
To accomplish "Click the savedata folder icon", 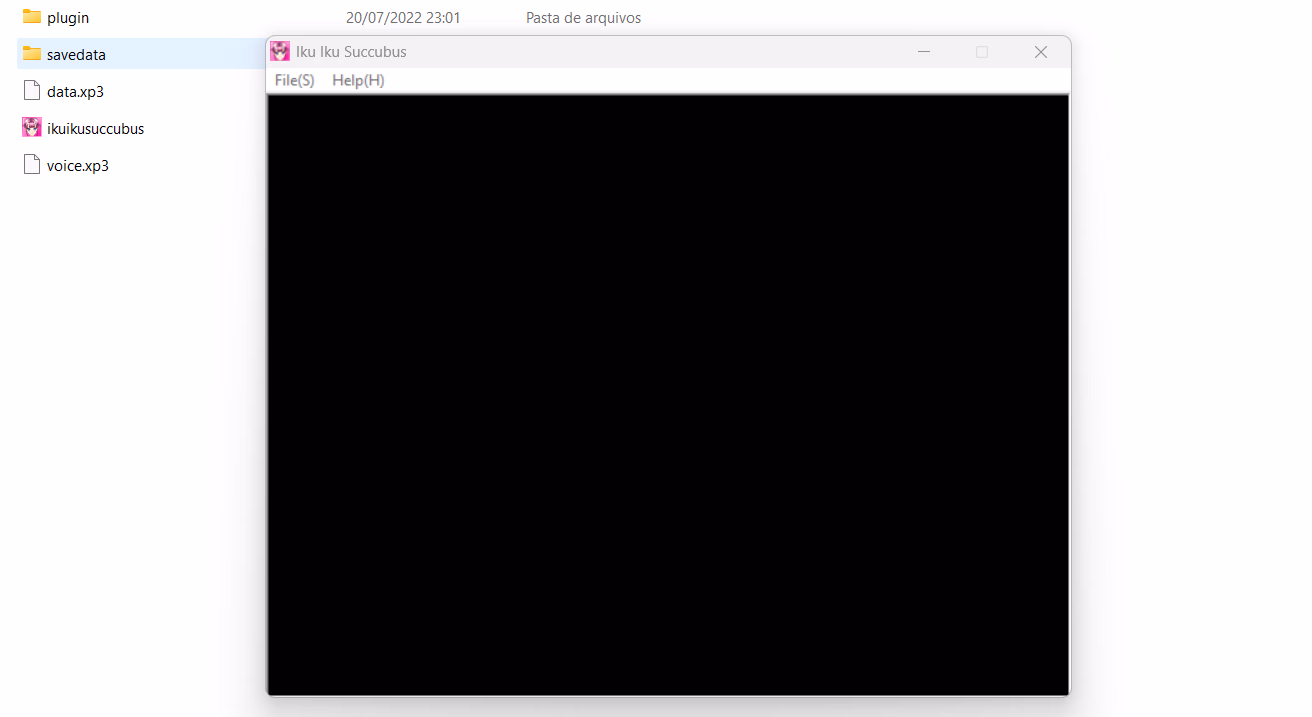I will [32, 54].
